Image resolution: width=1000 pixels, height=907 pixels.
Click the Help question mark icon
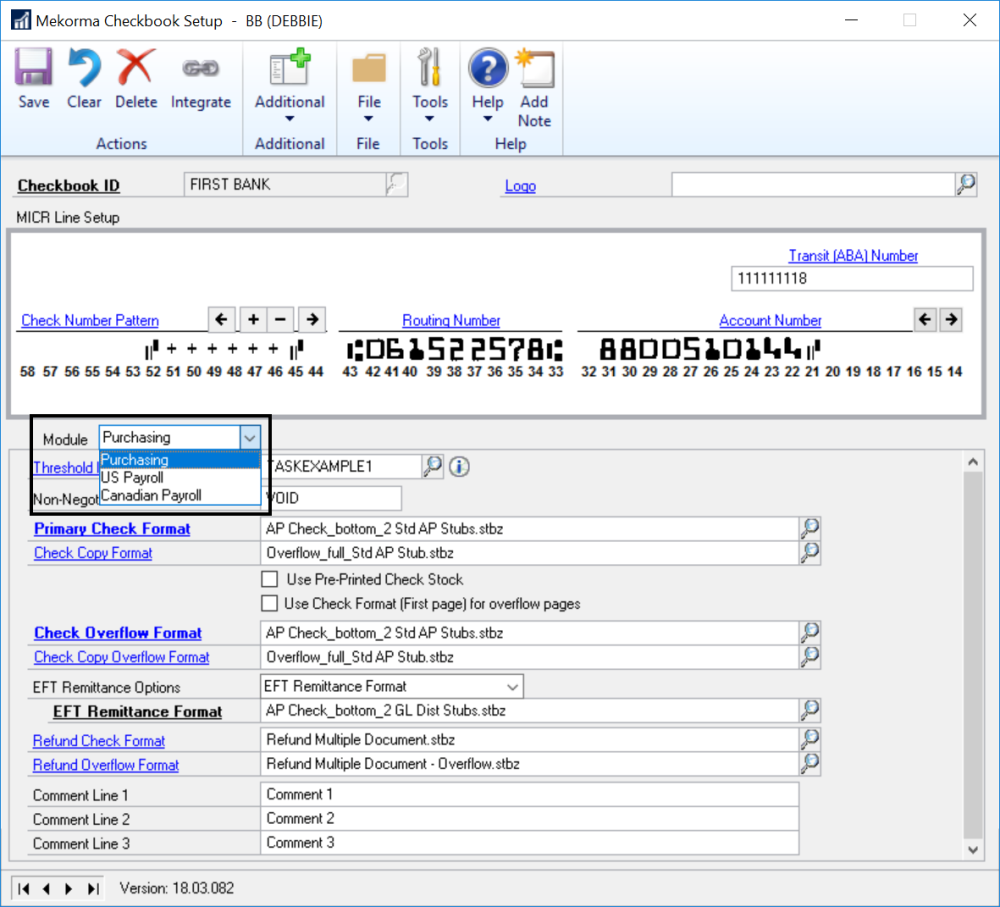coord(488,68)
